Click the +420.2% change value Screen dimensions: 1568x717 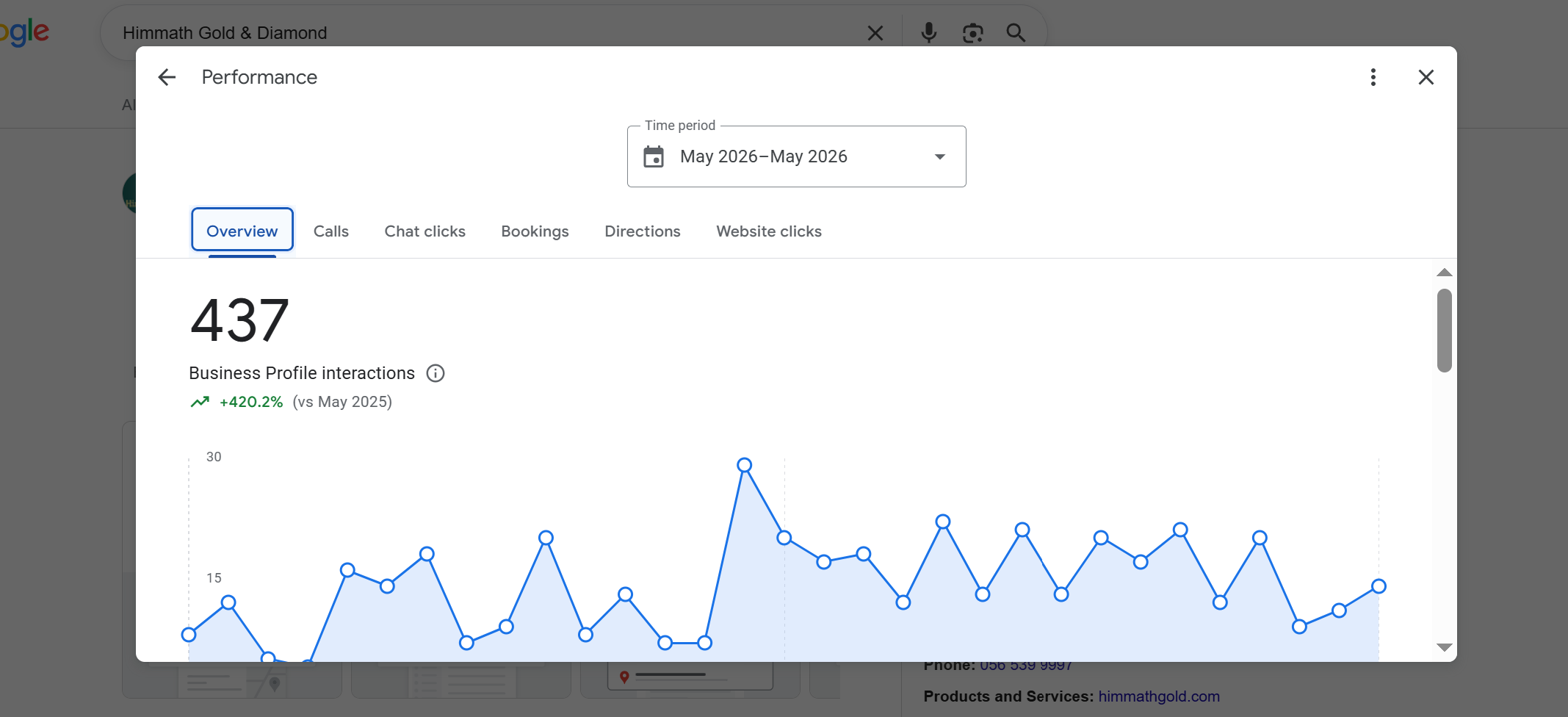click(251, 402)
